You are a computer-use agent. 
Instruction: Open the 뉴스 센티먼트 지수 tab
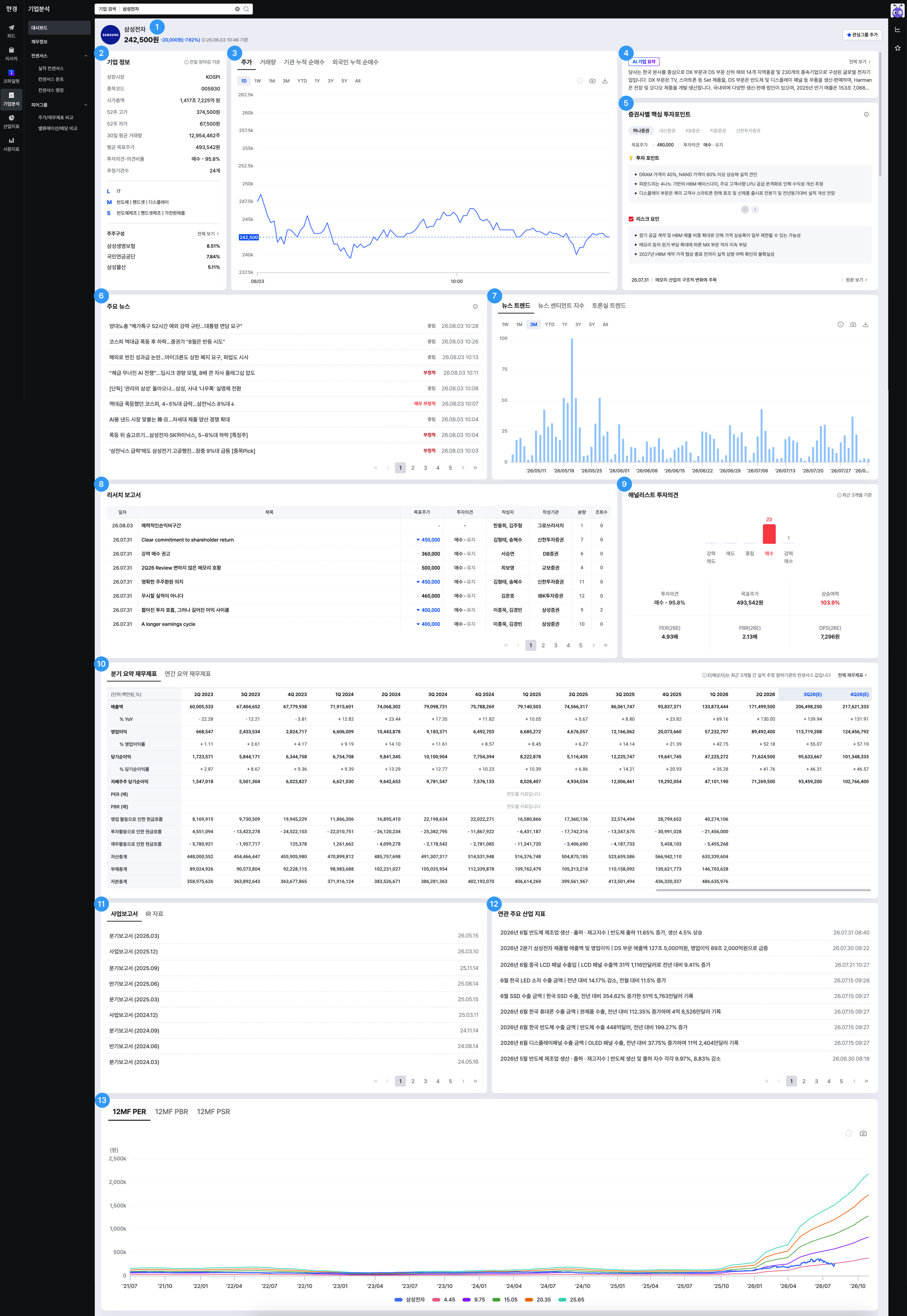tap(561, 306)
